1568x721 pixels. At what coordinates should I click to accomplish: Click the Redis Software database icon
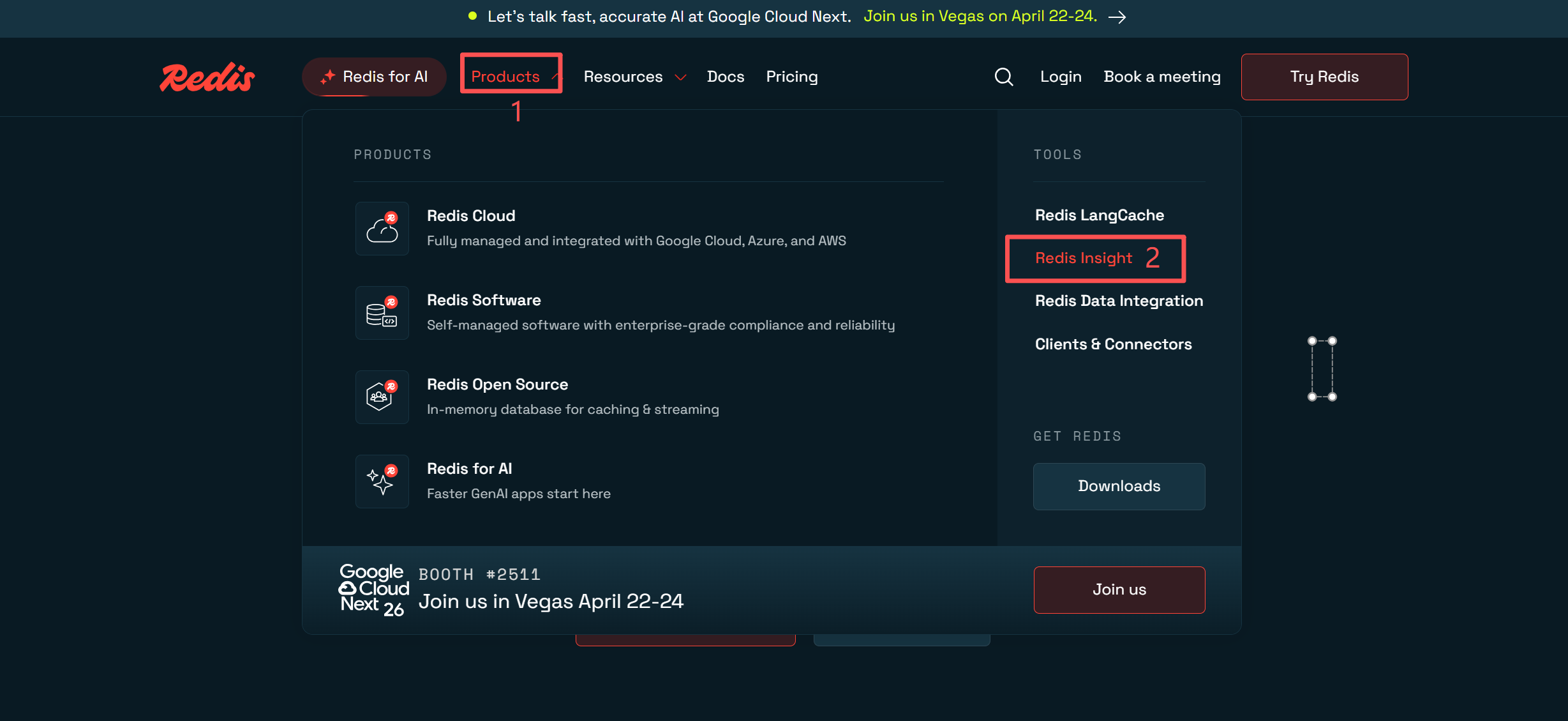[x=382, y=313]
